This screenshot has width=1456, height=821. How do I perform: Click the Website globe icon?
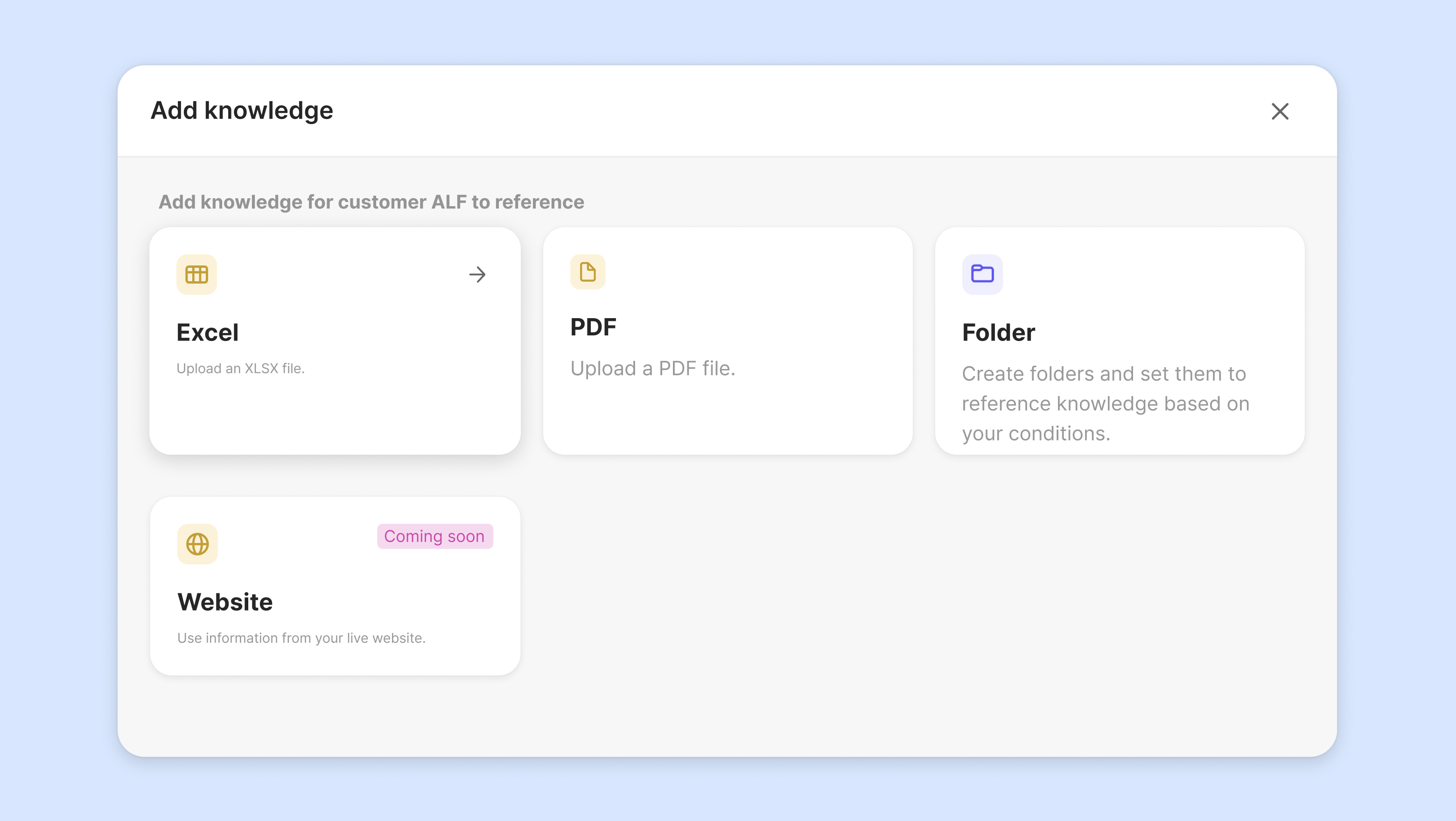click(x=197, y=544)
